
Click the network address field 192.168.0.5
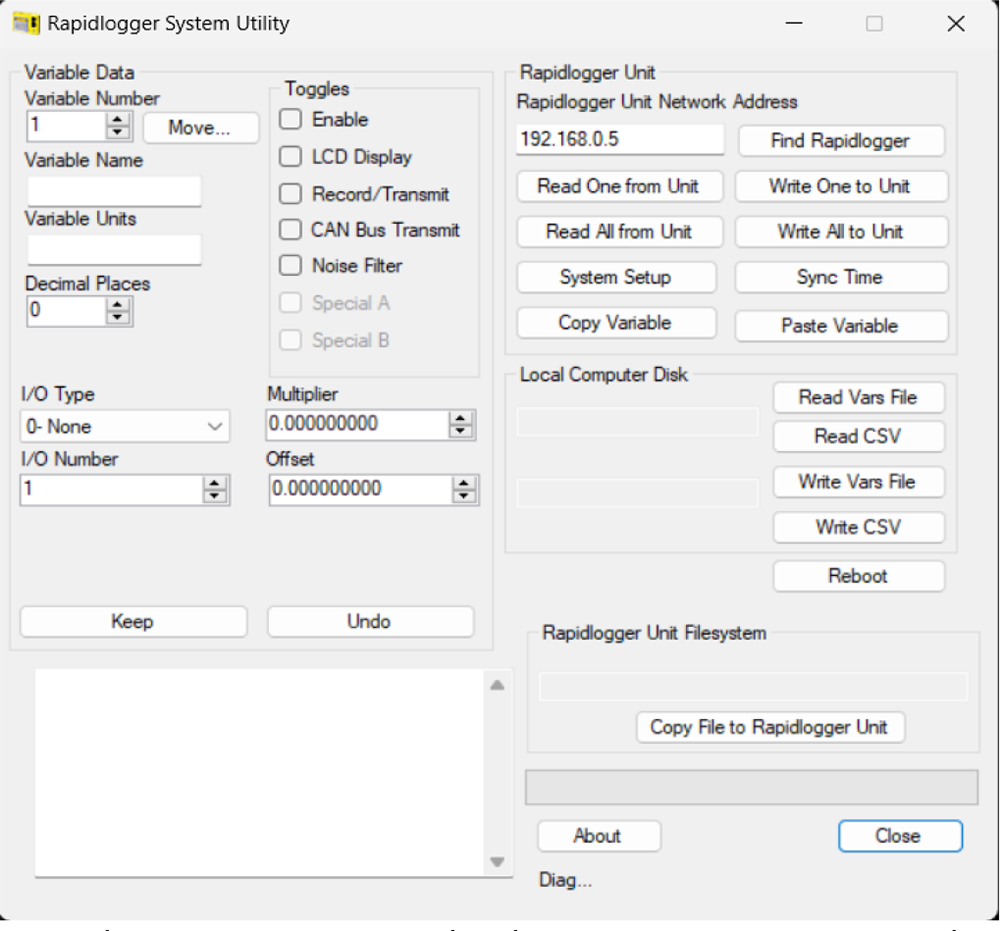click(620, 139)
